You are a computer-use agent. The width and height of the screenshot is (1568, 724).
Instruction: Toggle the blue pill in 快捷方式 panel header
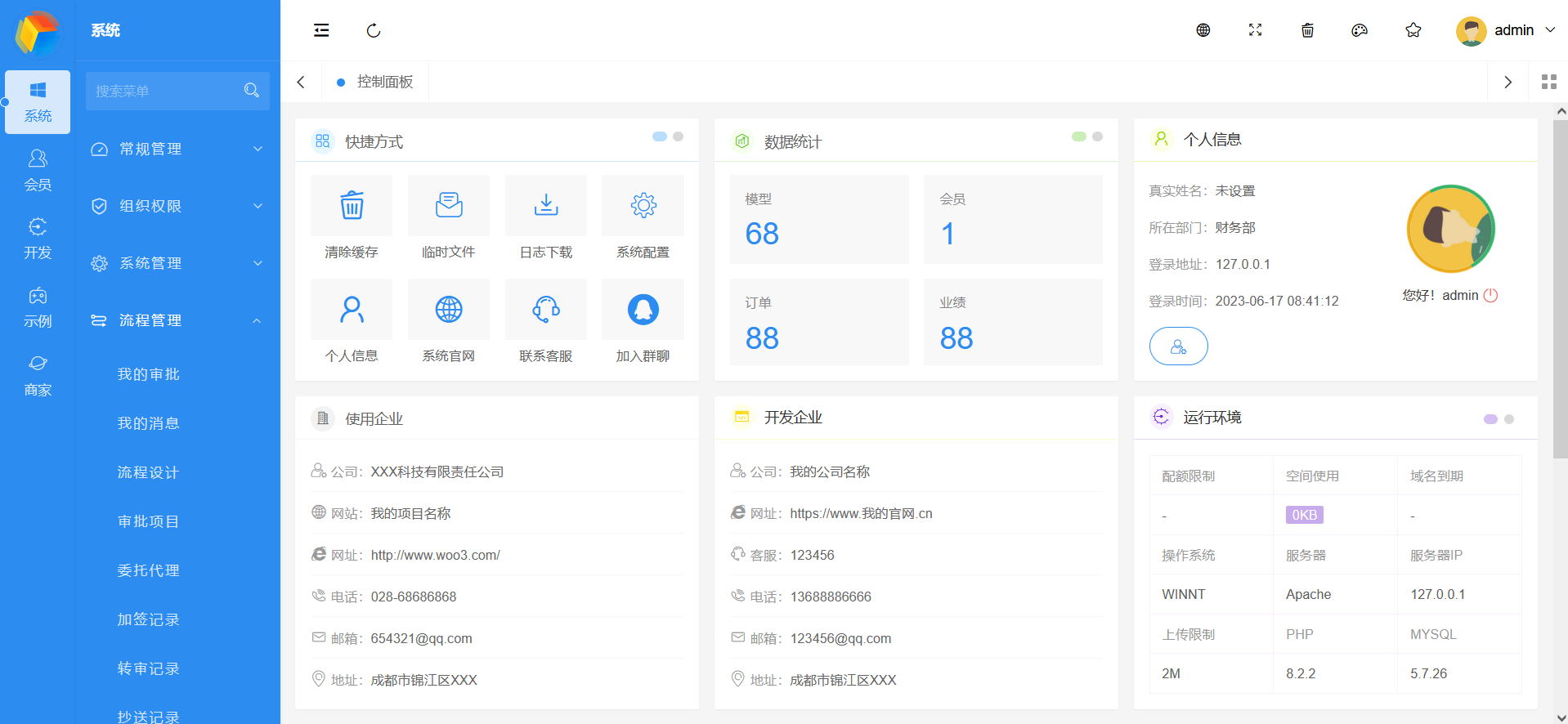point(660,136)
